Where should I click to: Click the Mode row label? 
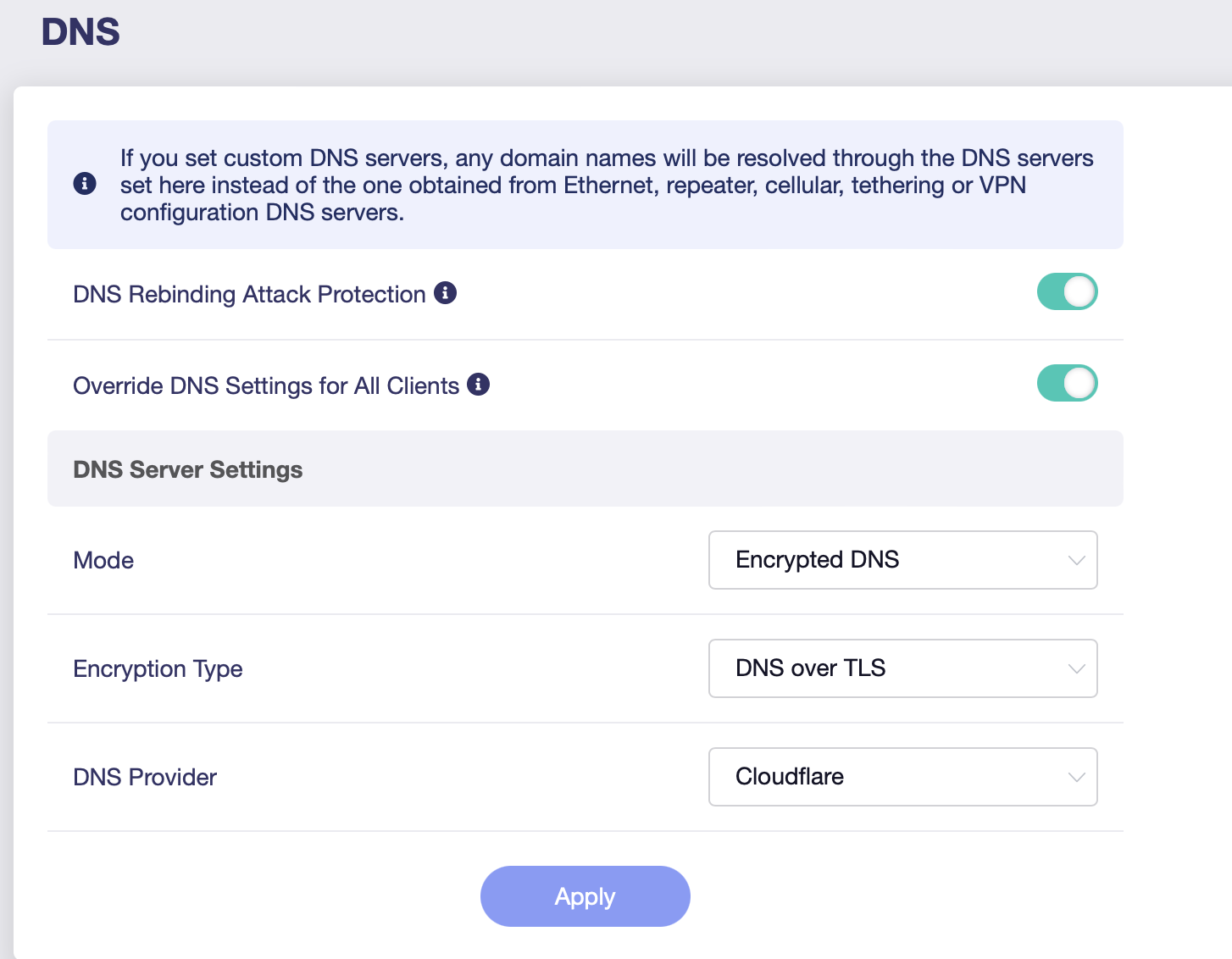coord(103,561)
